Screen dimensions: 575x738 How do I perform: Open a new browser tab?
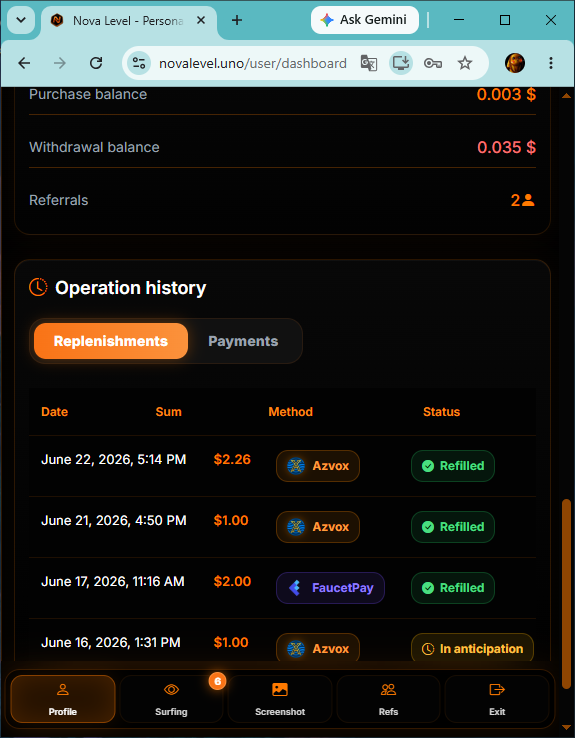(237, 20)
